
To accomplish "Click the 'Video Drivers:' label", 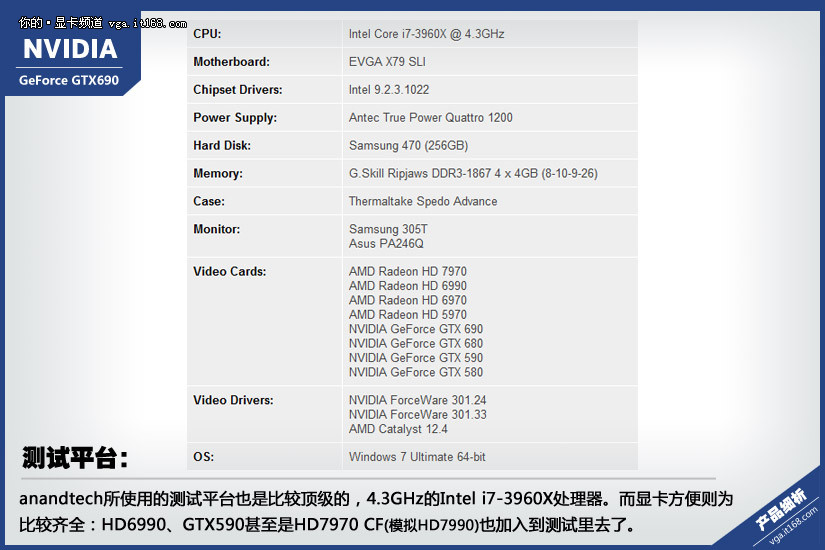I will tap(233, 400).
